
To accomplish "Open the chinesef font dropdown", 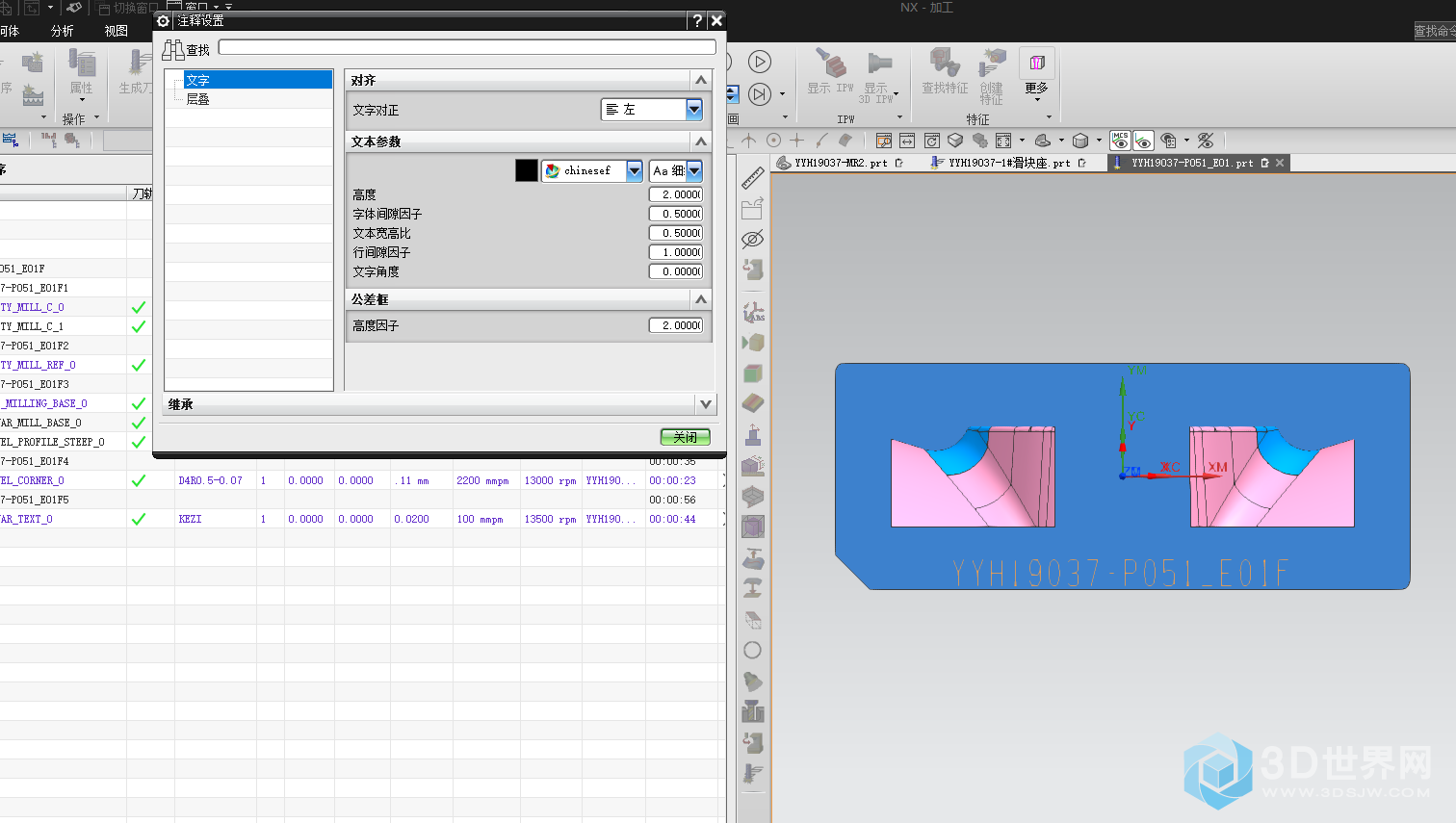I will (x=635, y=171).
